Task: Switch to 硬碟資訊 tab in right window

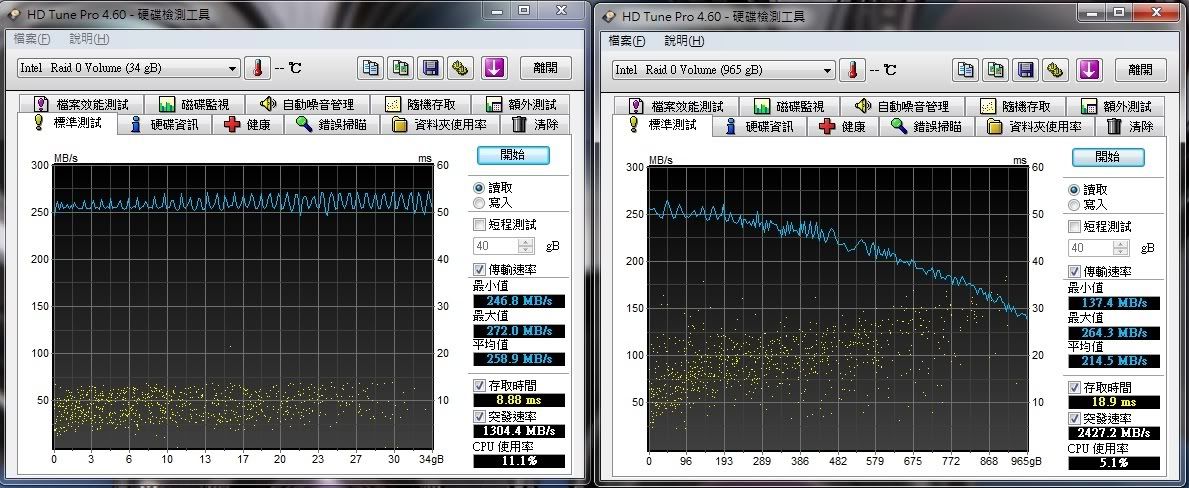Action: click(x=759, y=126)
